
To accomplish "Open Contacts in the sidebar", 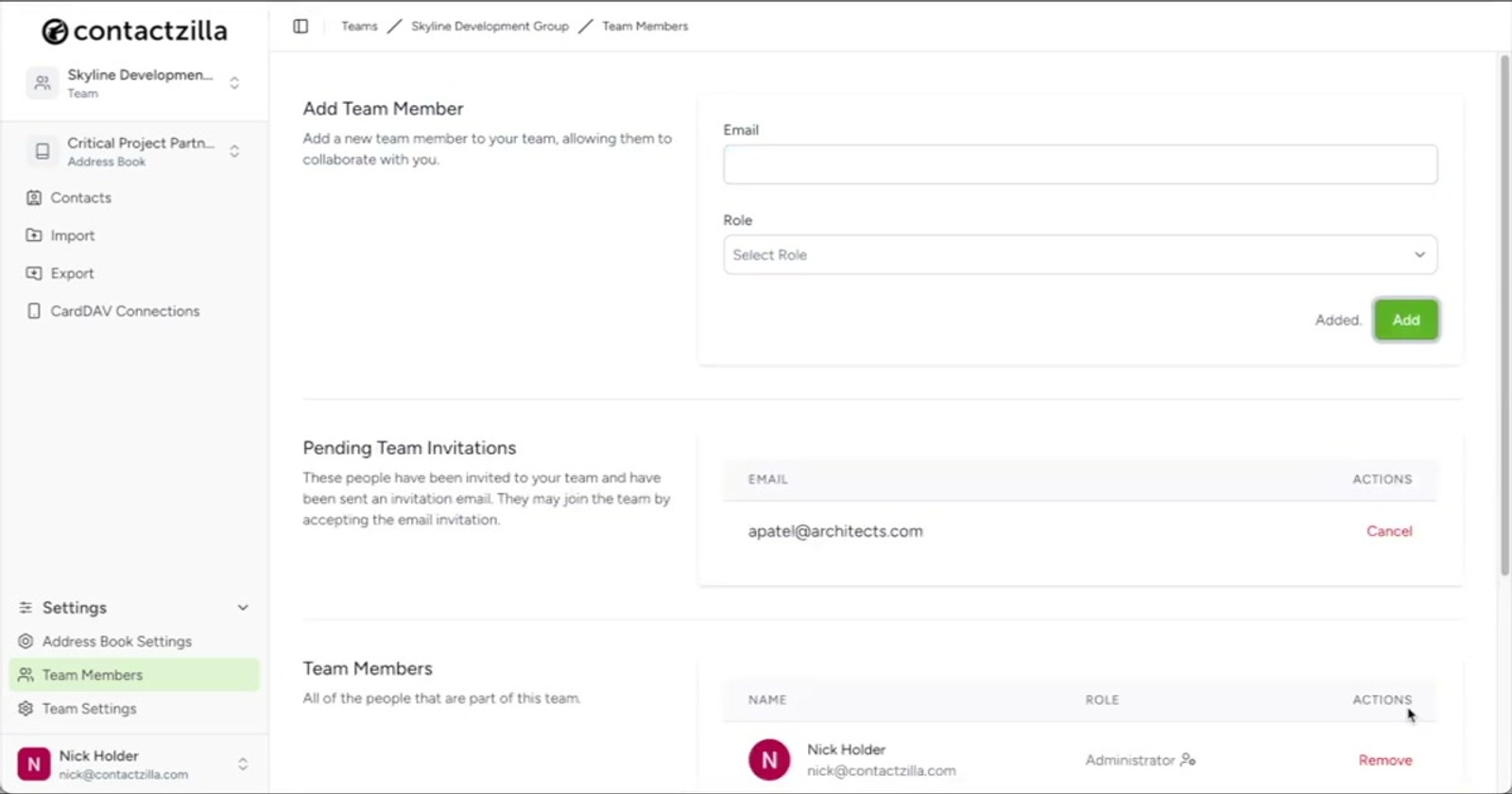I will coord(81,198).
